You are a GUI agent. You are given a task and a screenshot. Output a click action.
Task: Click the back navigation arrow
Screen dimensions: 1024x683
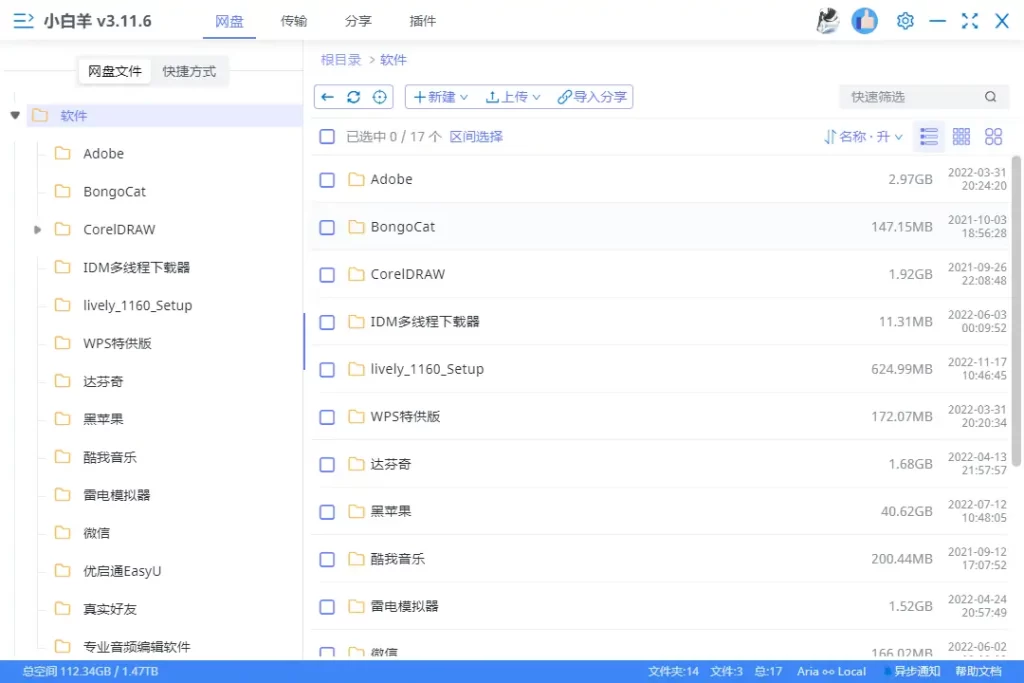click(x=329, y=97)
